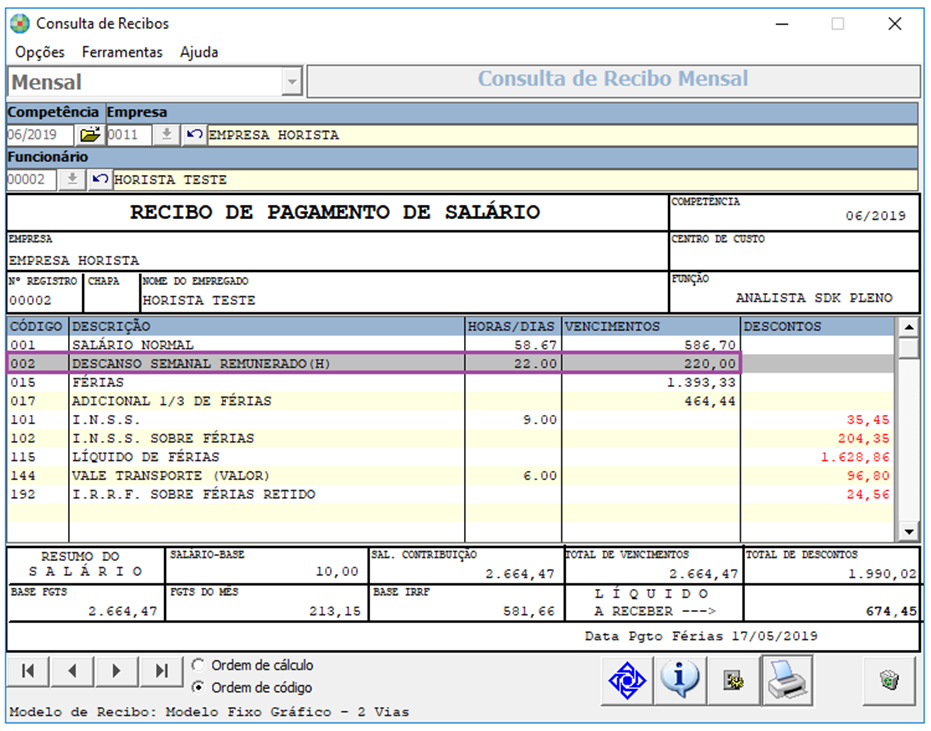Screen dimensions: 931x731
Task: Click the total de descontos 1.990,02 value
Action: tap(882, 574)
